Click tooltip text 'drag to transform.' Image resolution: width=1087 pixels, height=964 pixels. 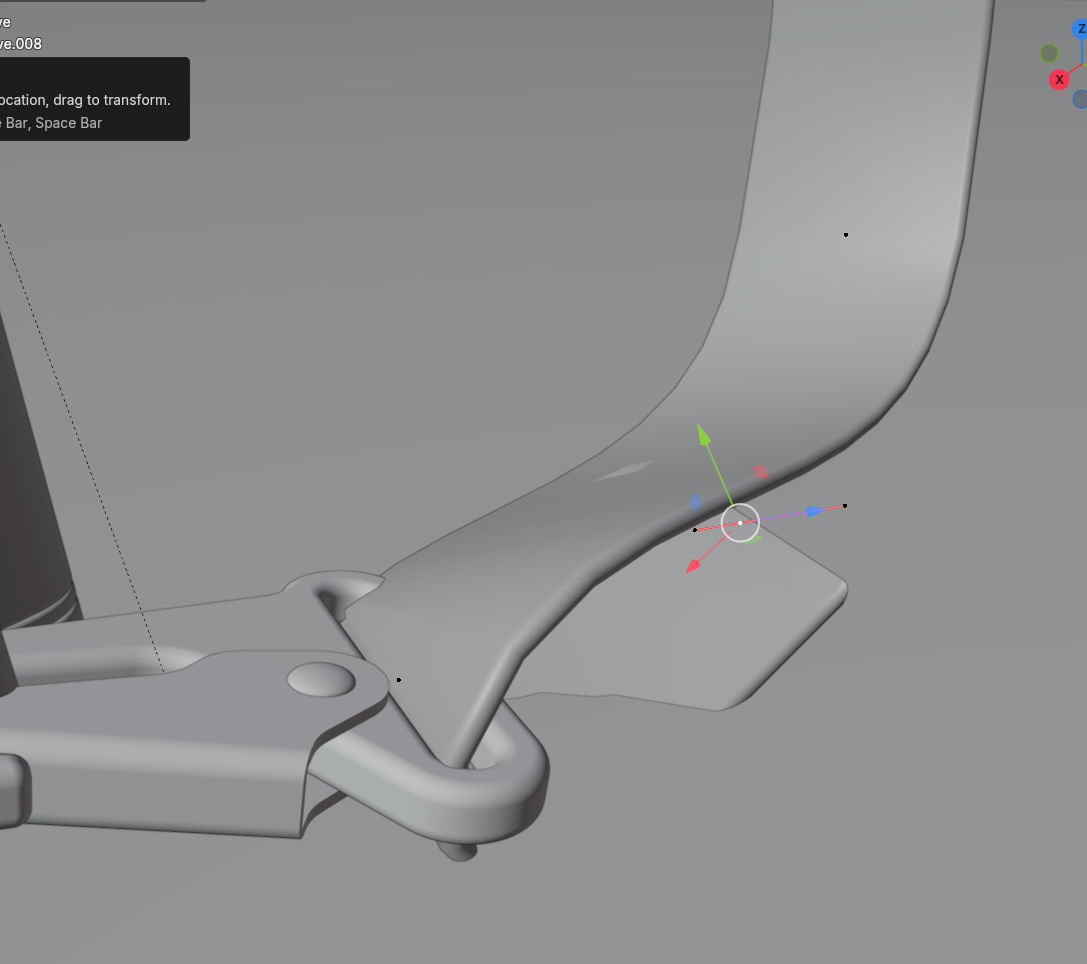pyautogui.click(x=112, y=100)
